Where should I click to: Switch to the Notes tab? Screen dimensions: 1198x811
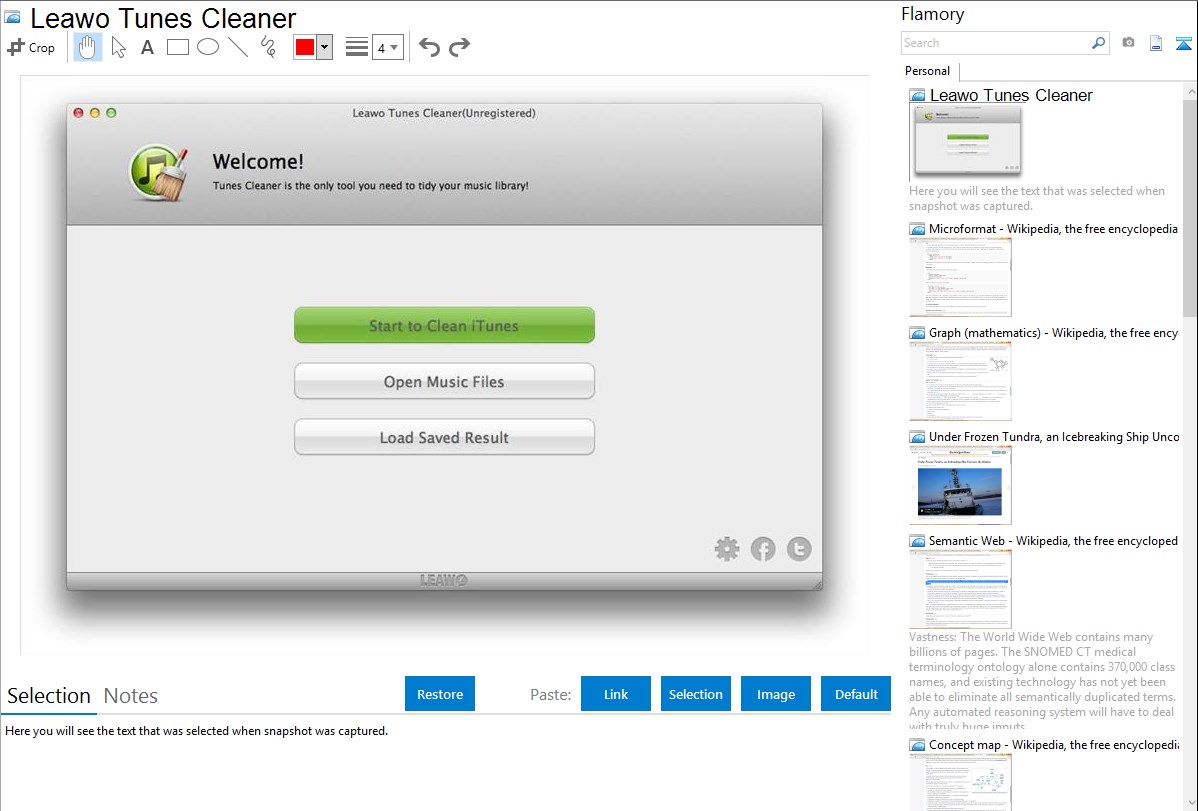pos(131,696)
